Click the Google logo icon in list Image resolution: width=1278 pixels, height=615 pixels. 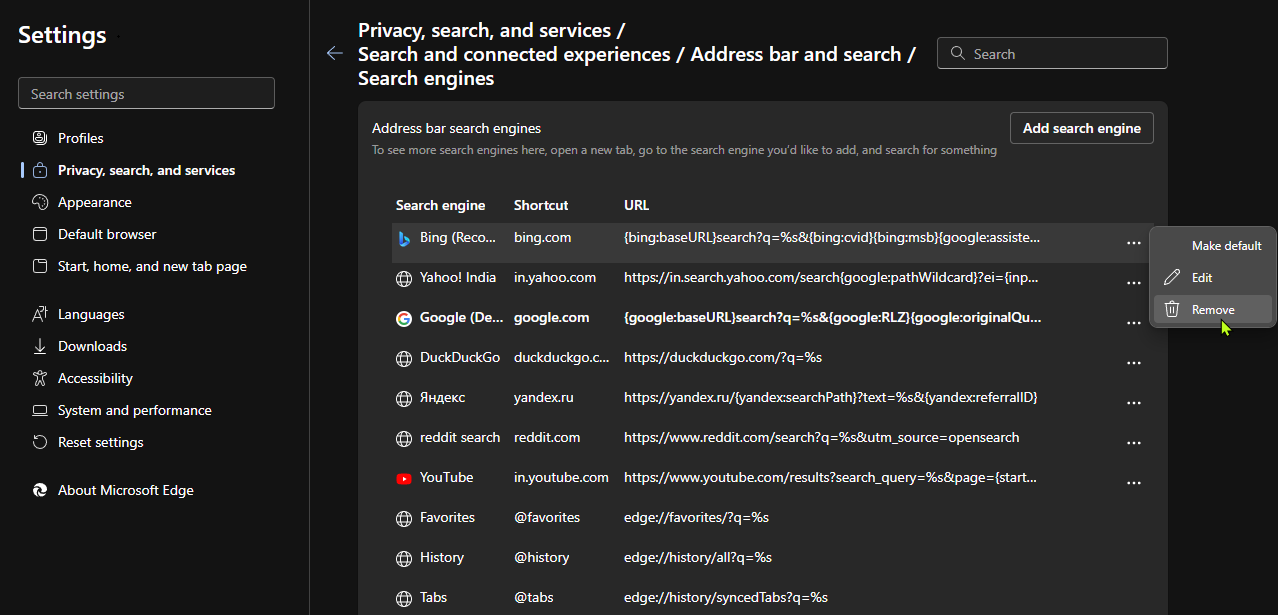pos(404,318)
